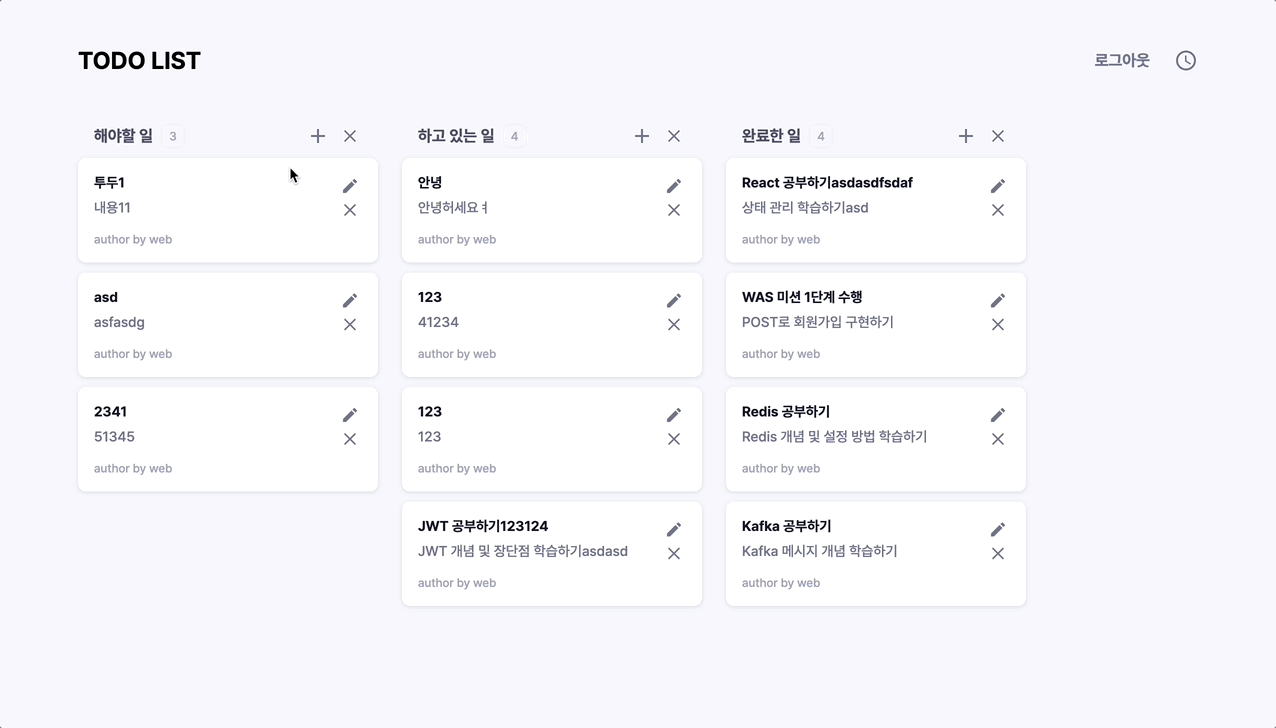Image resolution: width=1276 pixels, height=728 pixels.
Task: Remove the asd card
Action: [350, 324]
